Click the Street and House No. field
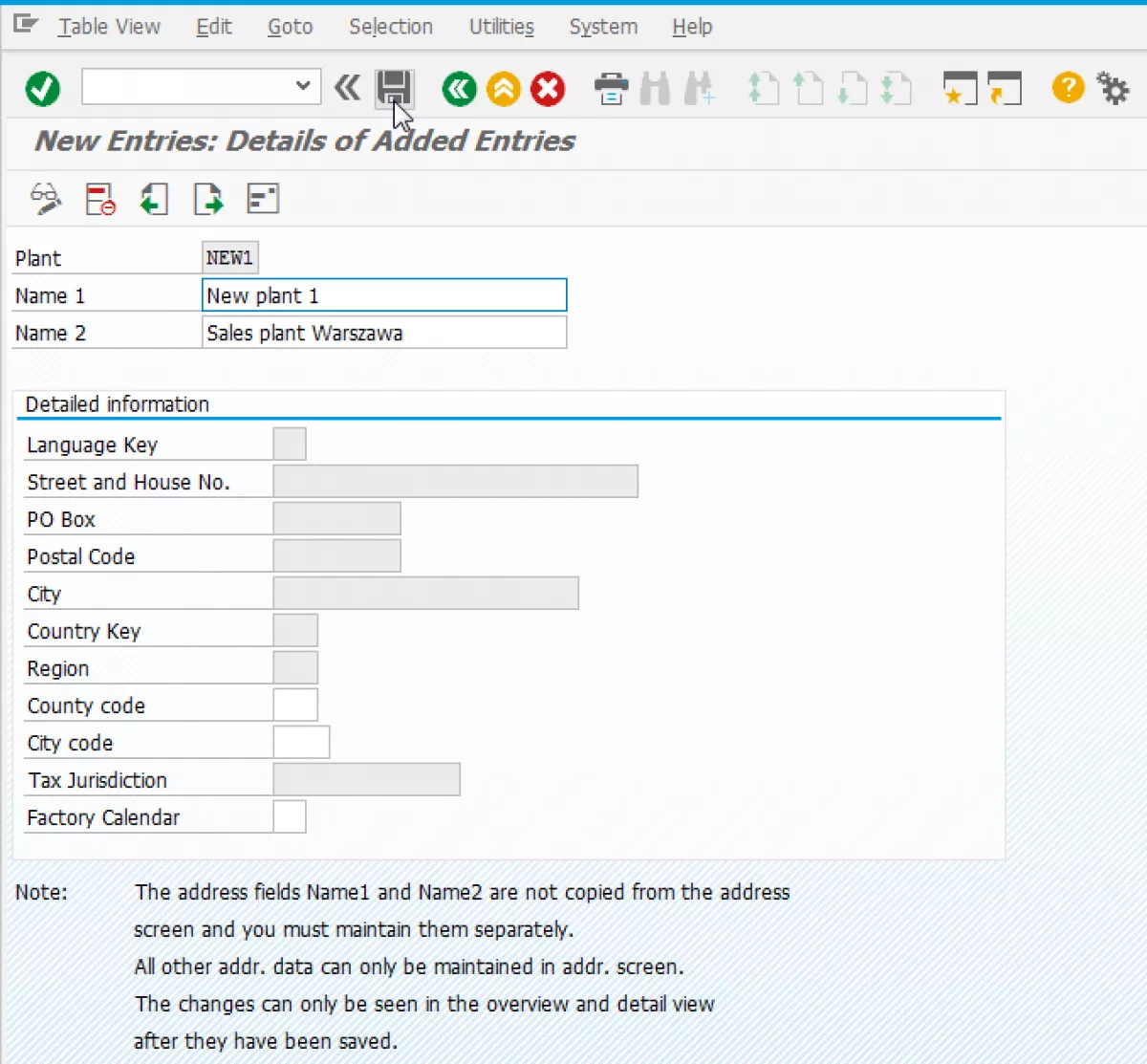The width and height of the screenshot is (1147, 1064). (x=455, y=482)
